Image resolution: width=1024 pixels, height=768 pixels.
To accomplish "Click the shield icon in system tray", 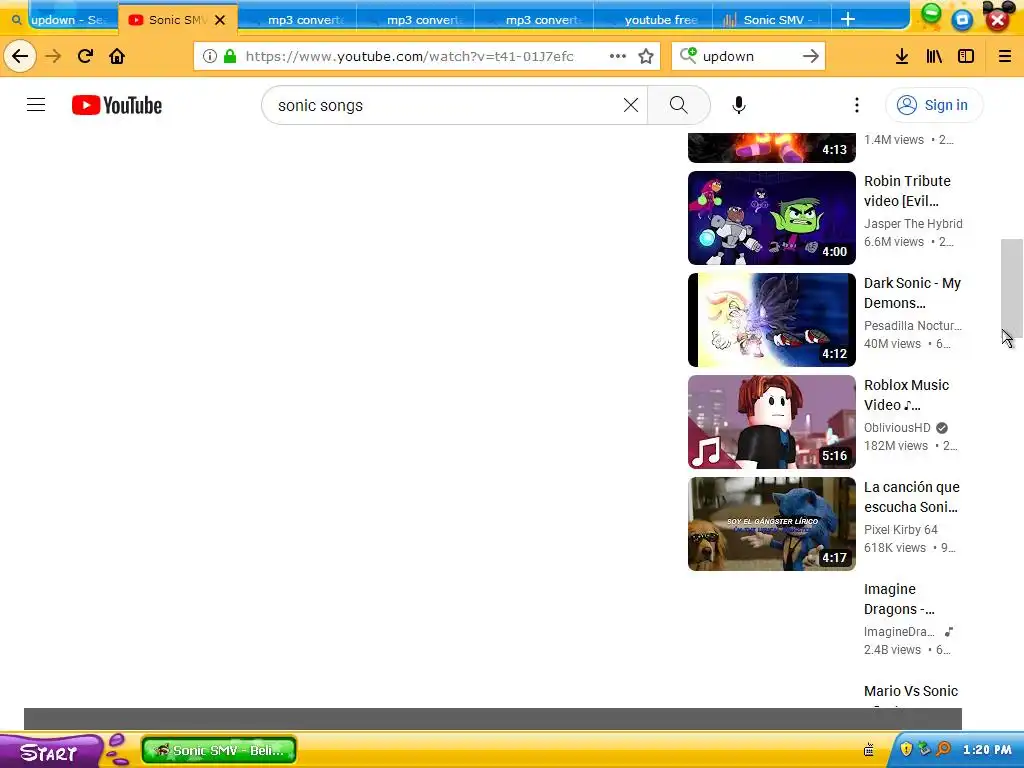I will pyautogui.click(x=906, y=749).
